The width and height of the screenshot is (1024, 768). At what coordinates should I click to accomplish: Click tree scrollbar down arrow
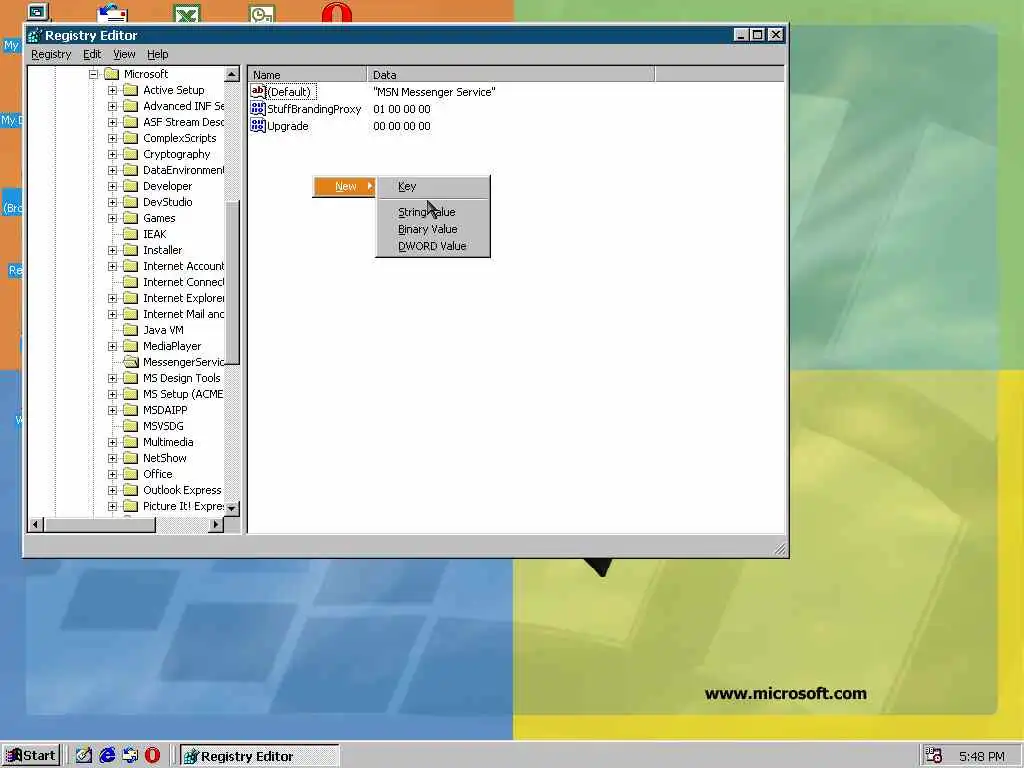pos(232,507)
